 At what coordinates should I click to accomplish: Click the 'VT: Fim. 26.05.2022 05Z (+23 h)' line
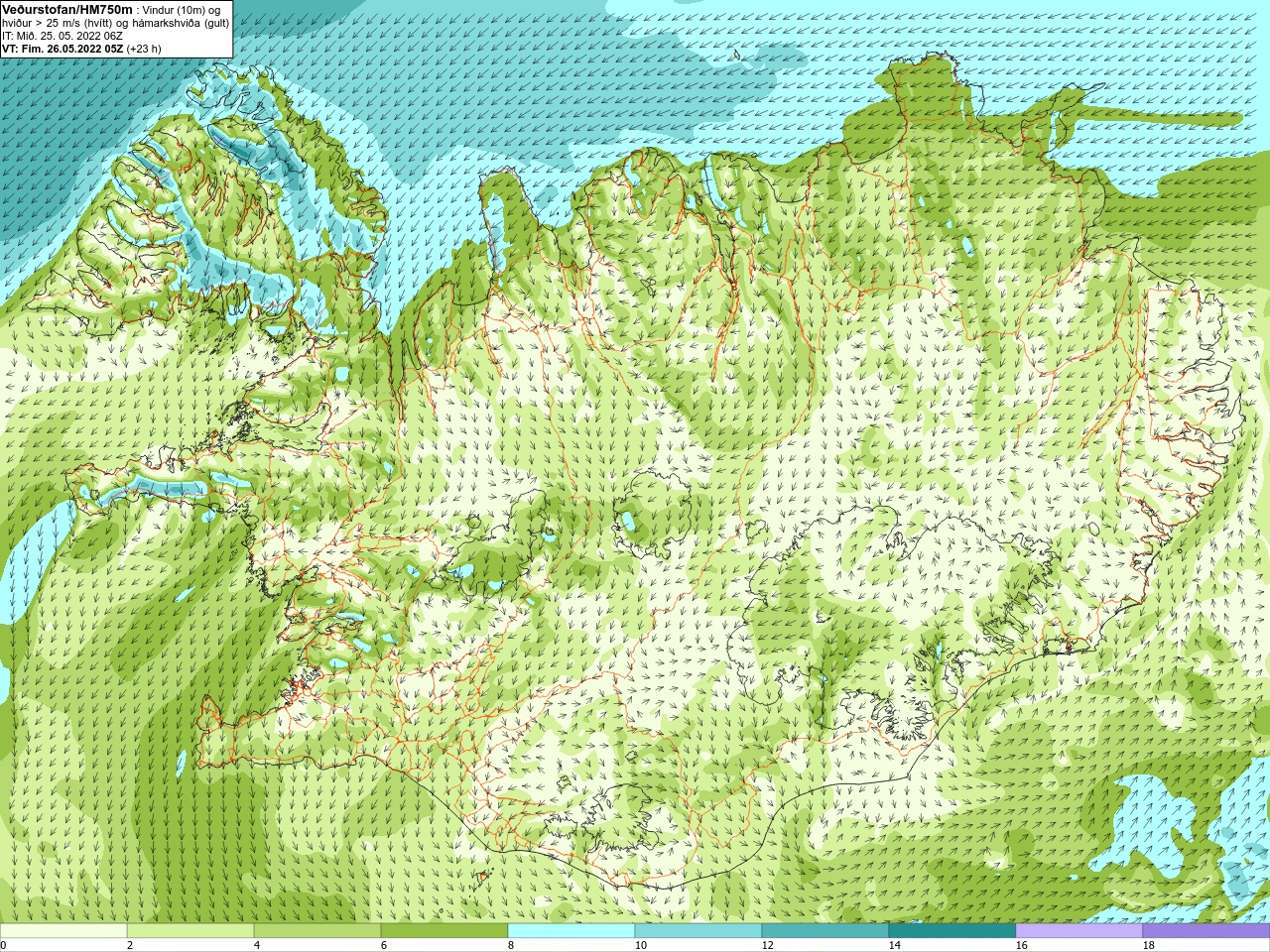tap(81, 49)
